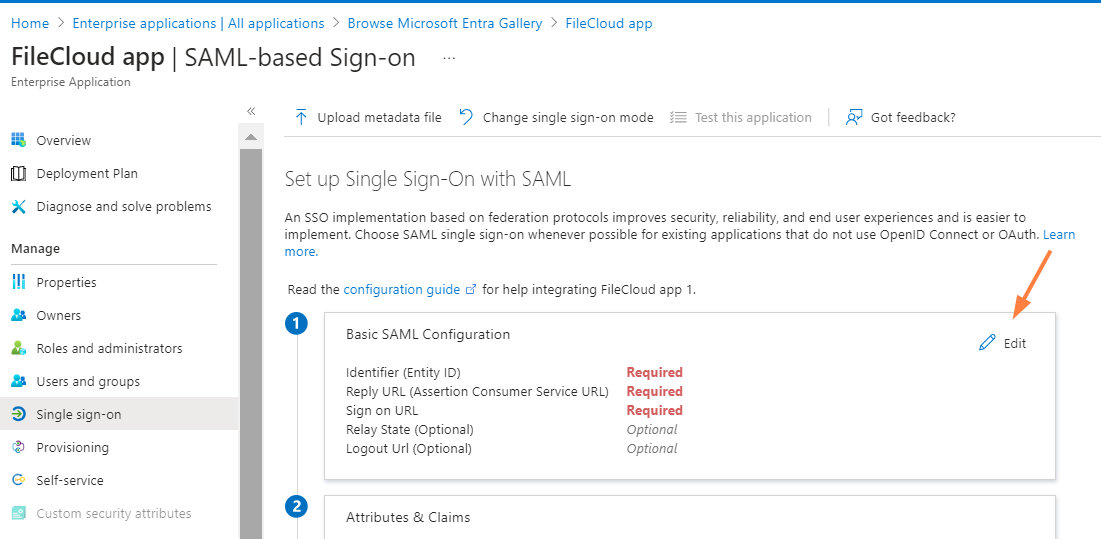Click Change single sign-on mode
1101x539 pixels.
[556, 117]
